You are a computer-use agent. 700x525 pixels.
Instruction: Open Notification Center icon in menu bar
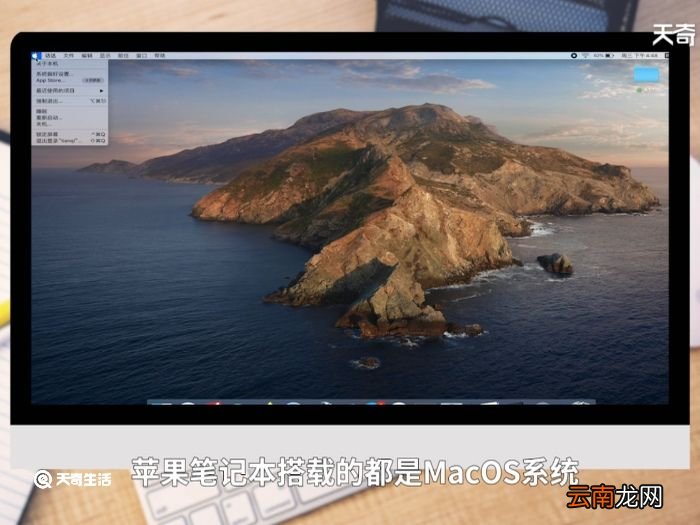666,56
